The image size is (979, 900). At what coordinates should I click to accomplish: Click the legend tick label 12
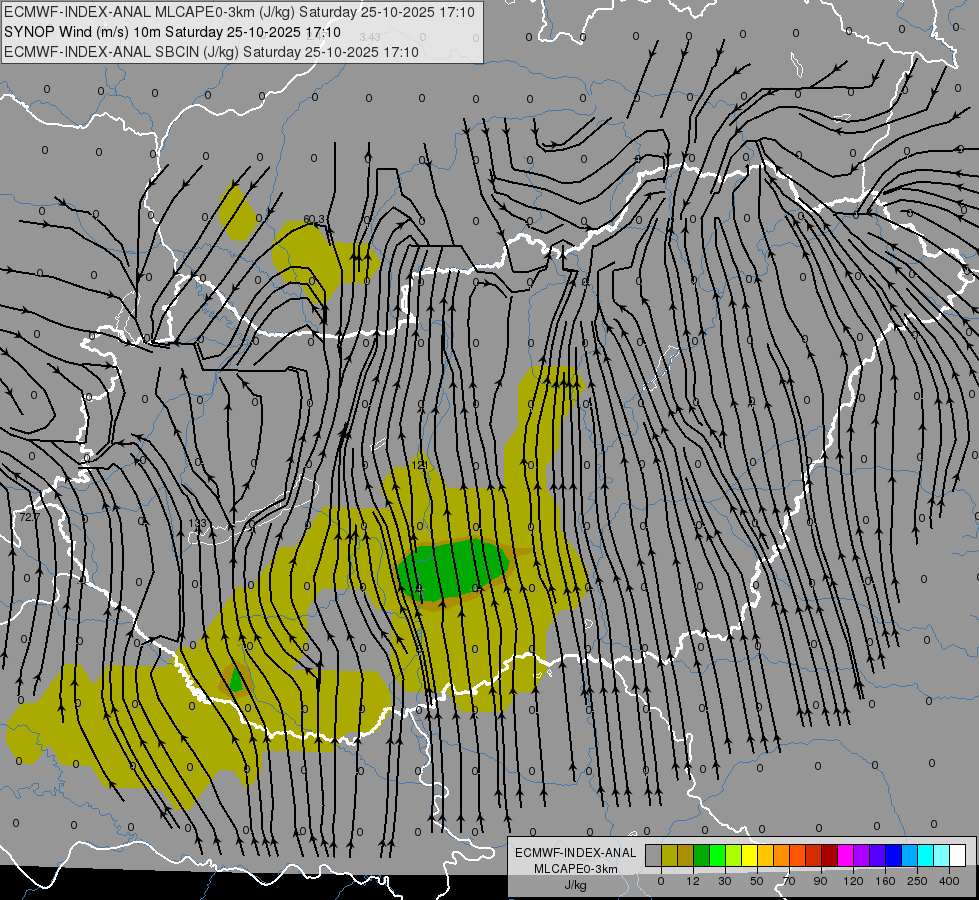692,881
